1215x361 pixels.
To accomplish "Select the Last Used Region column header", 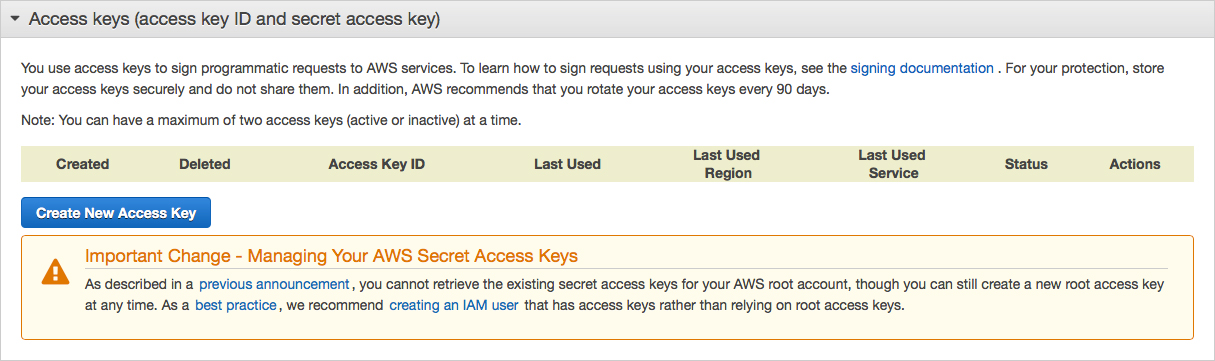I will coord(727,164).
